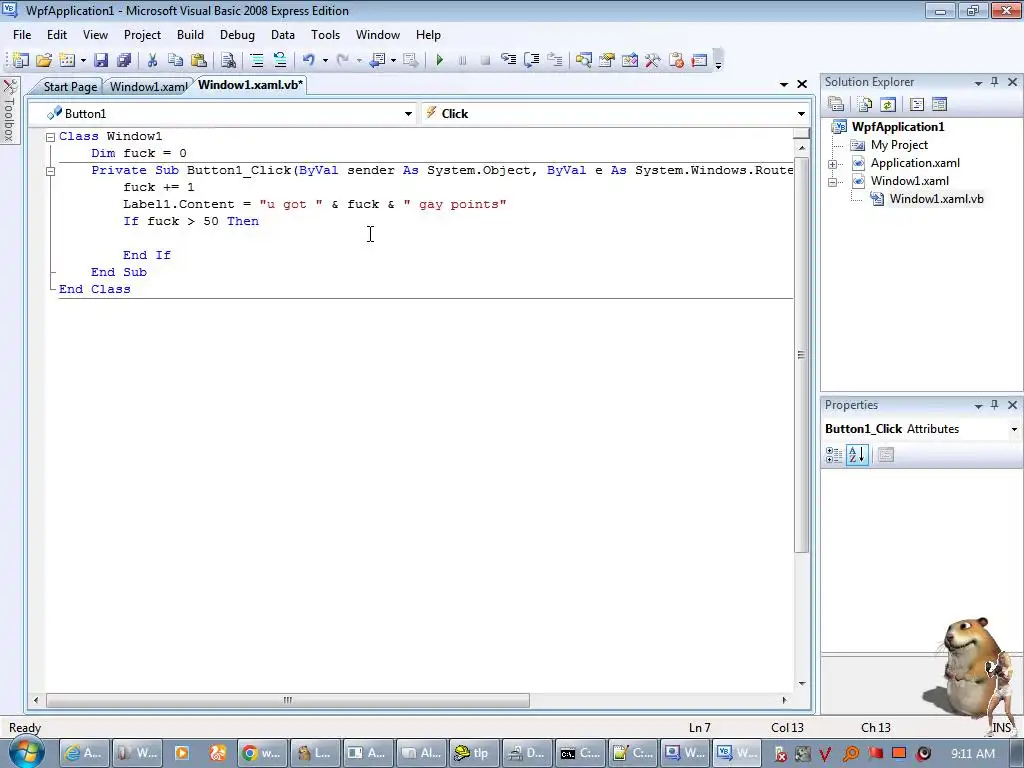Screen dimensions: 1024x768
Task: Open Solution Explorer window position dropdown
Action: pyautogui.click(x=978, y=83)
